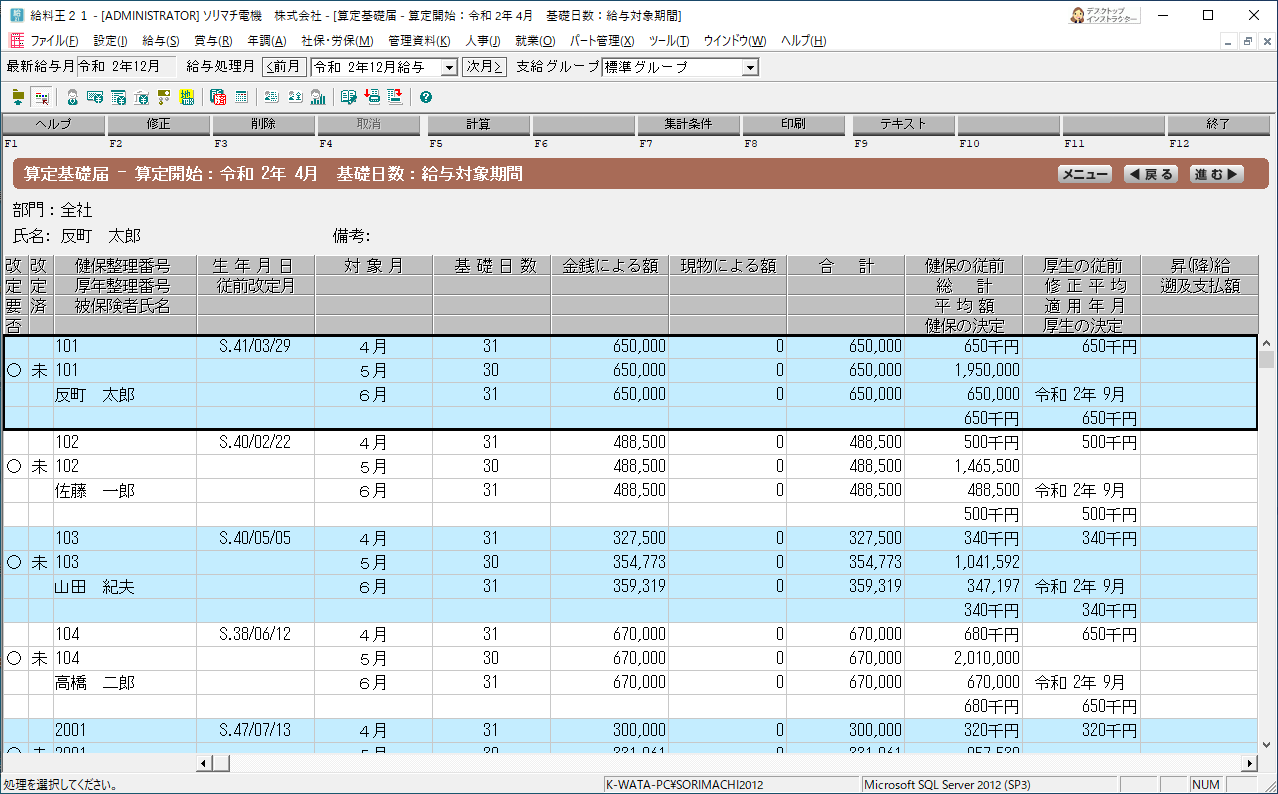
Task: Open the ファイル(F) menu
Action: [54, 41]
